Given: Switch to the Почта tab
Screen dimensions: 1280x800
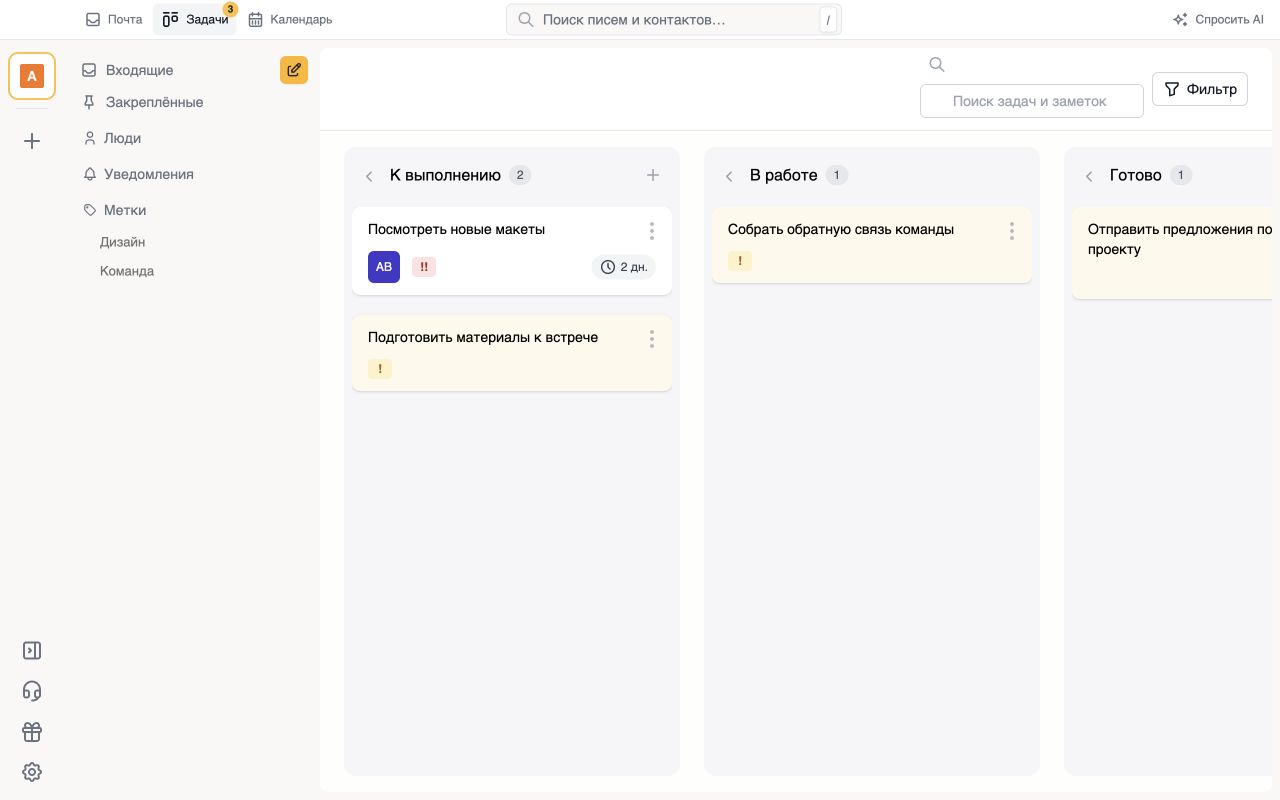Looking at the screenshot, I should coord(114,19).
